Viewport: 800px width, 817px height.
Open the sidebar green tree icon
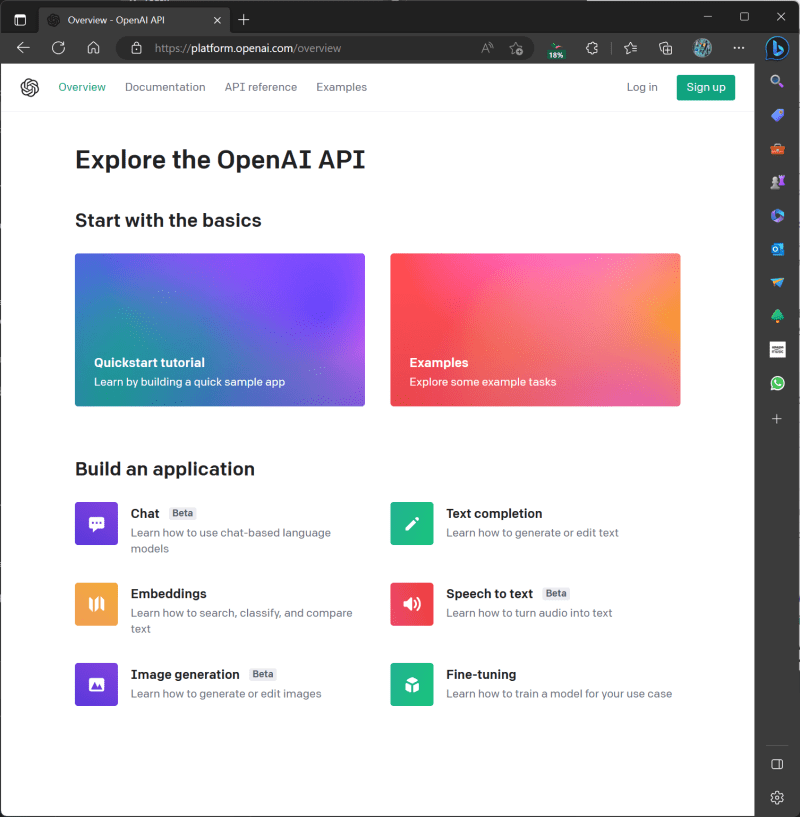coord(777,316)
